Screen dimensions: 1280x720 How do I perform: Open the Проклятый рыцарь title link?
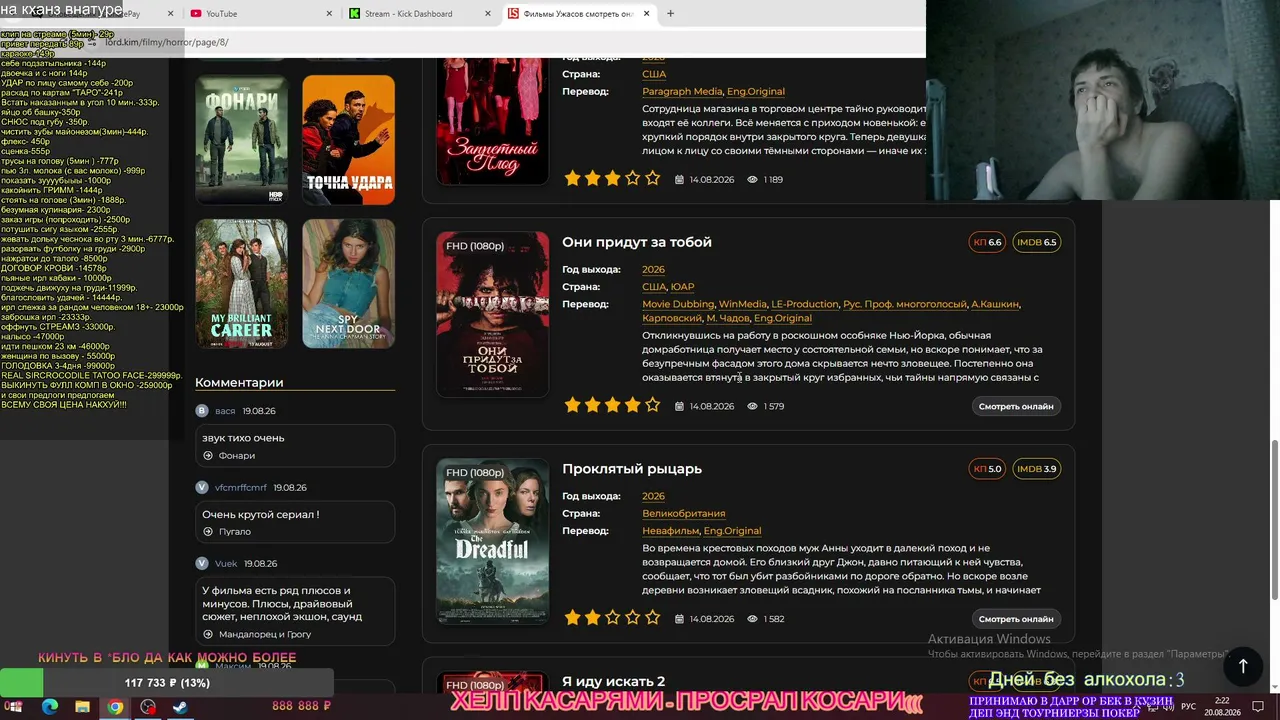(632, 469)
